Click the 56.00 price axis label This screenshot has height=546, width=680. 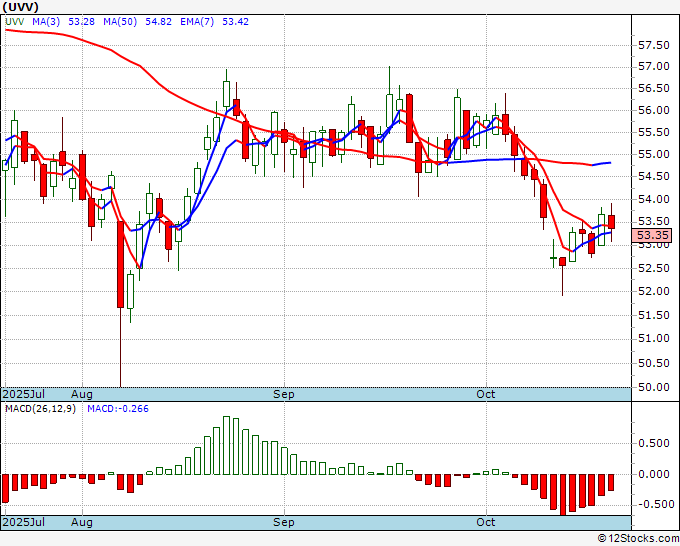coord(654,111)
